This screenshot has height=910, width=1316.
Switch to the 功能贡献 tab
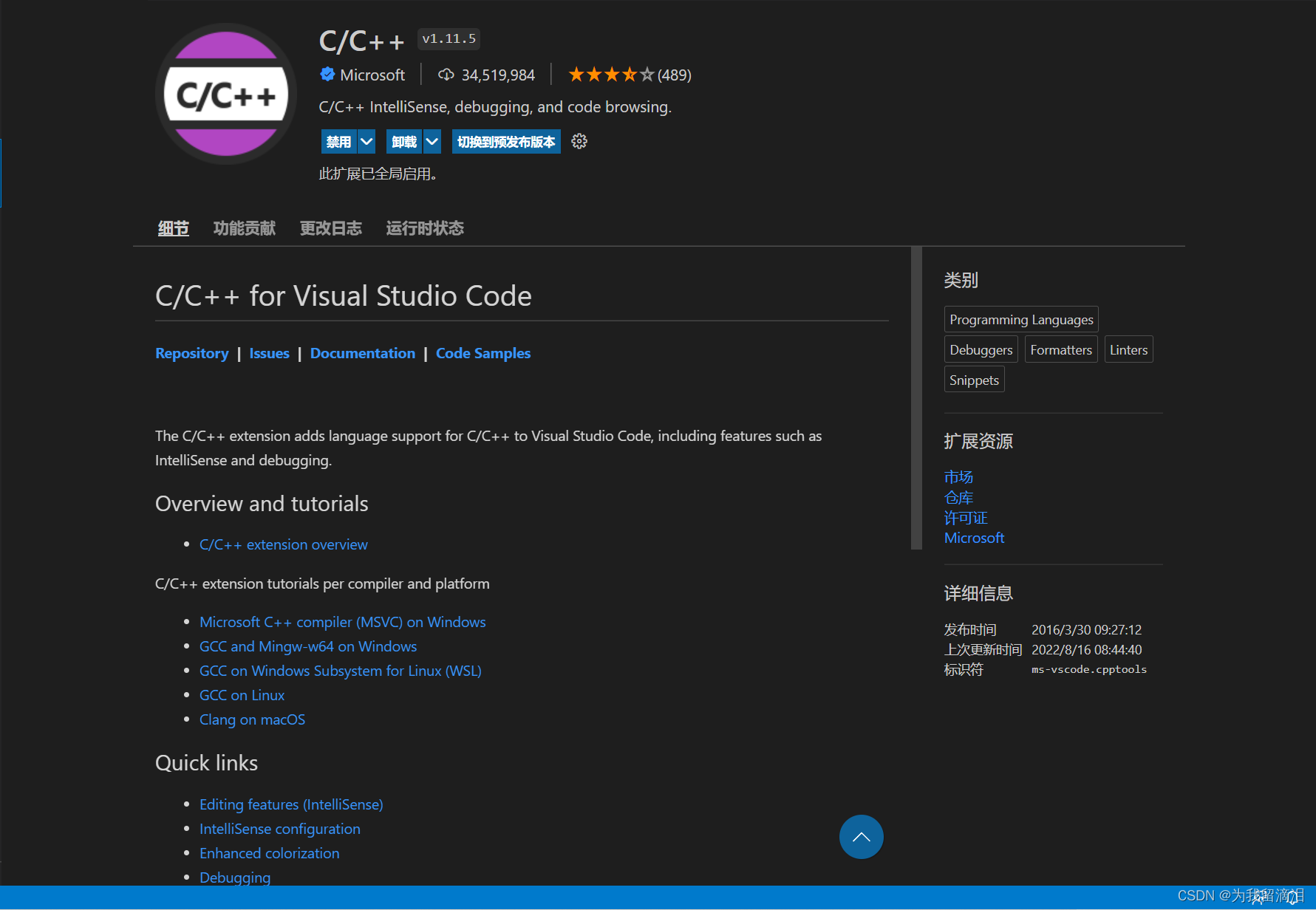[245, 228]
